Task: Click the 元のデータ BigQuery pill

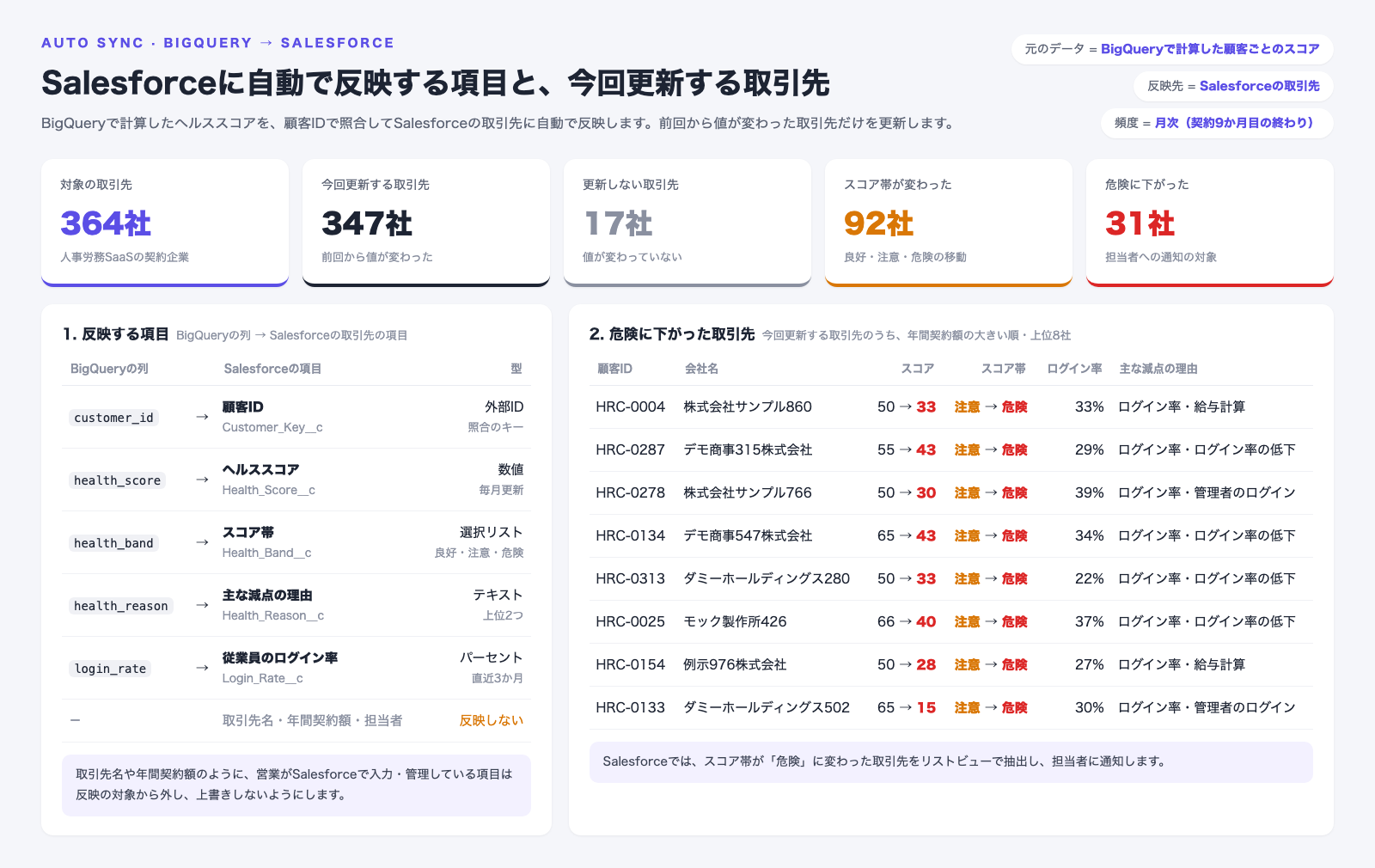Action: [1172, 49]
